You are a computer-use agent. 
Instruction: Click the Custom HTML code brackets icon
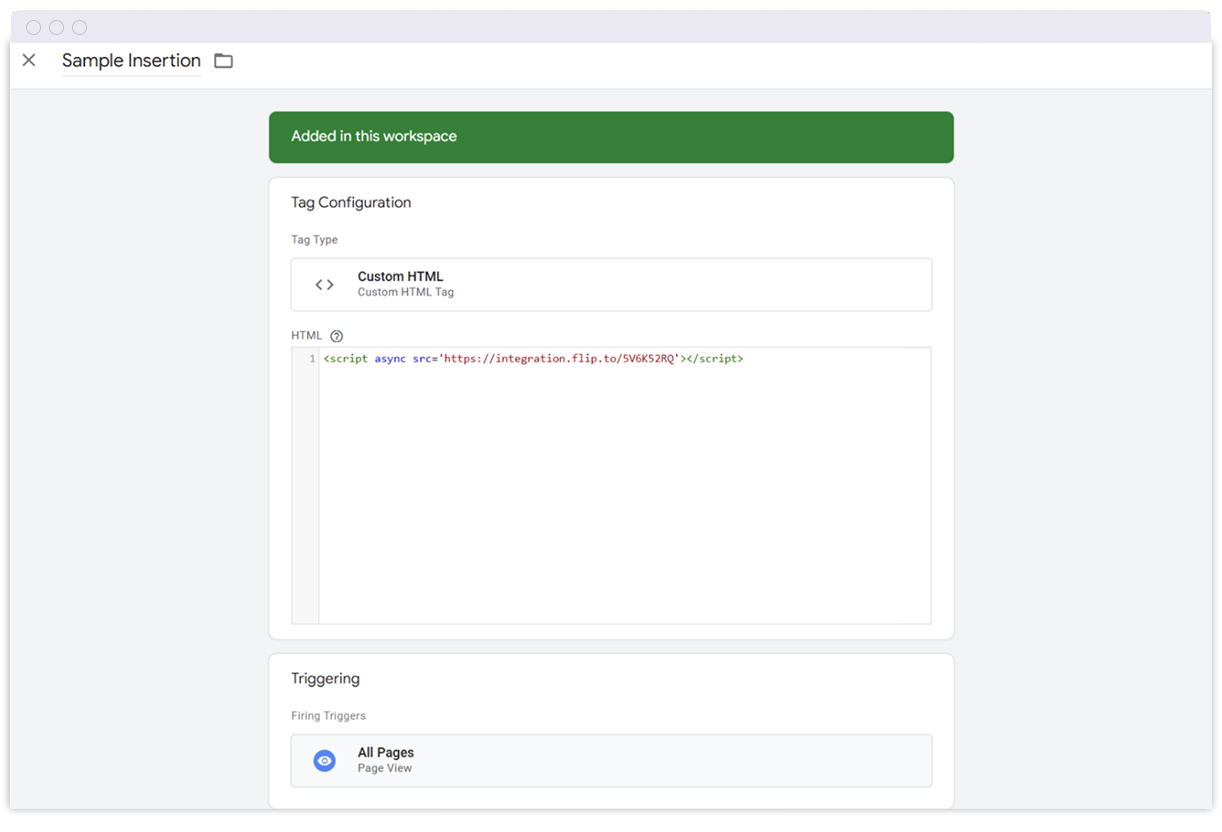point(324,285)
